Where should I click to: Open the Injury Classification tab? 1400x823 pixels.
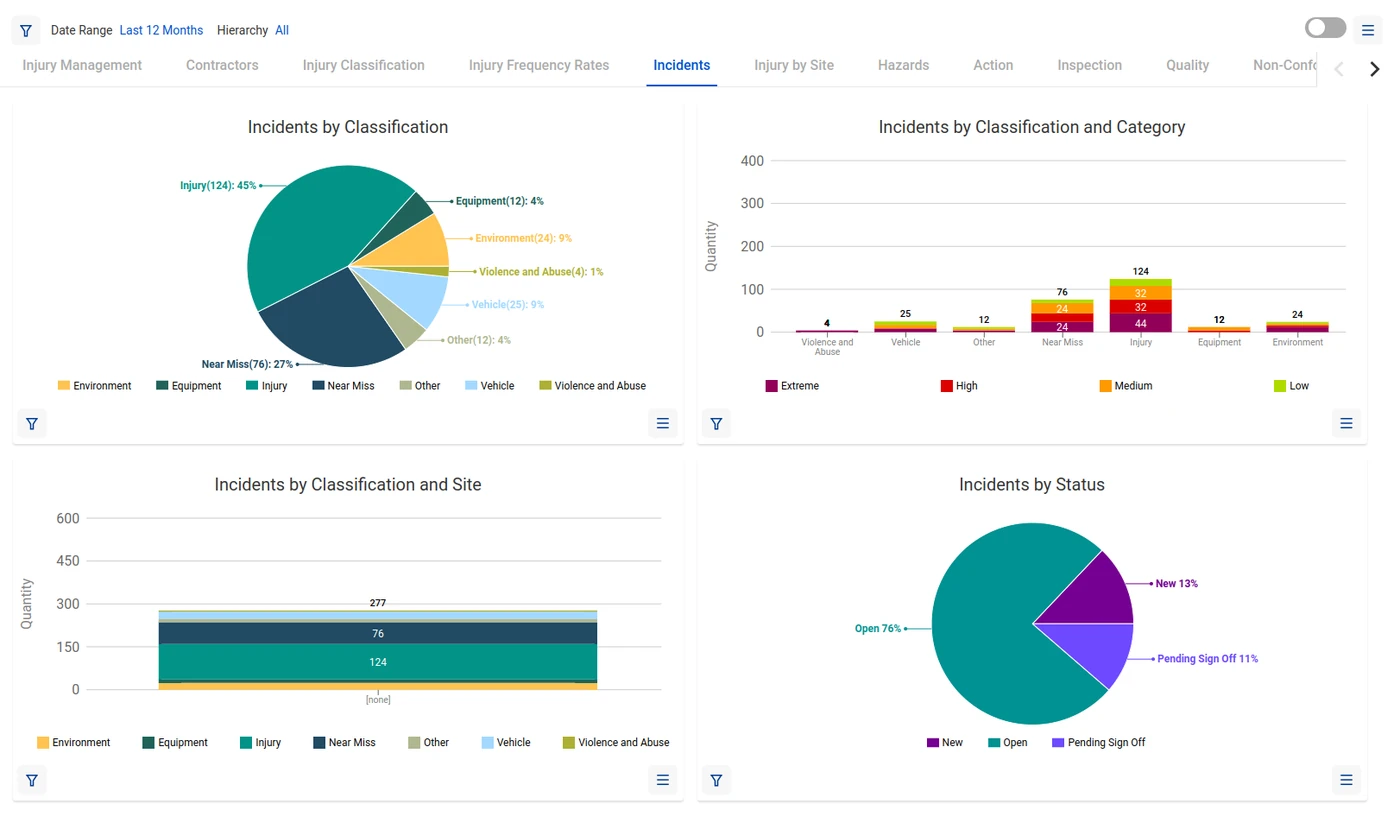[364, 65]
